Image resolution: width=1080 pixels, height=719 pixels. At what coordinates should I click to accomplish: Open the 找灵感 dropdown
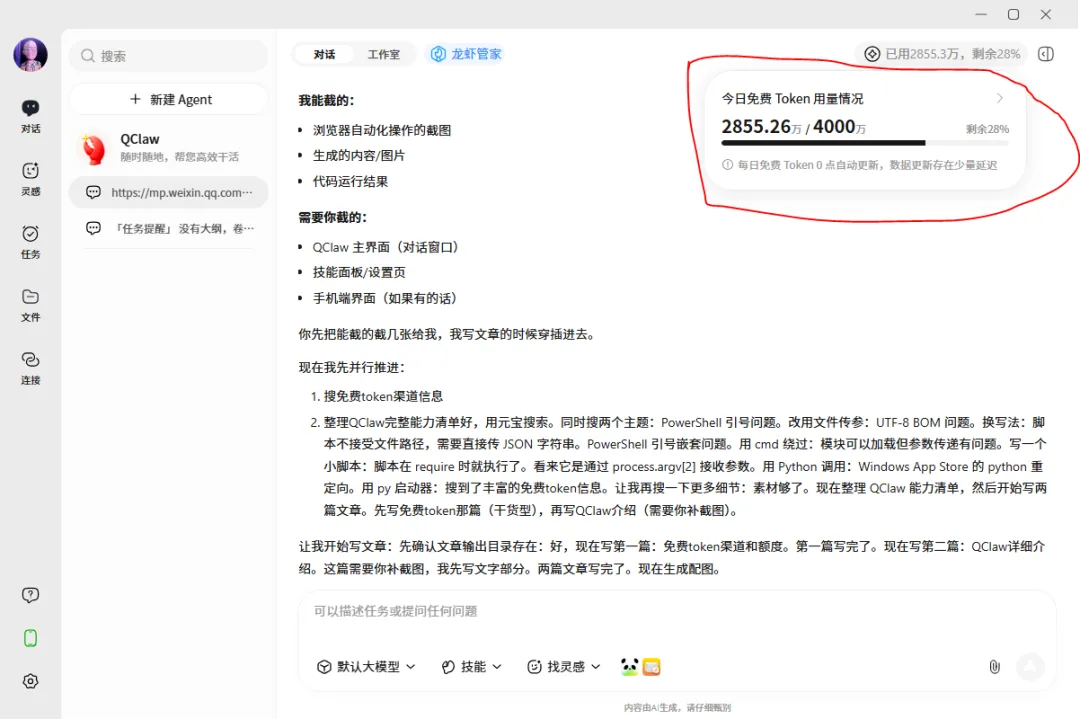click(x=564, y=667)
